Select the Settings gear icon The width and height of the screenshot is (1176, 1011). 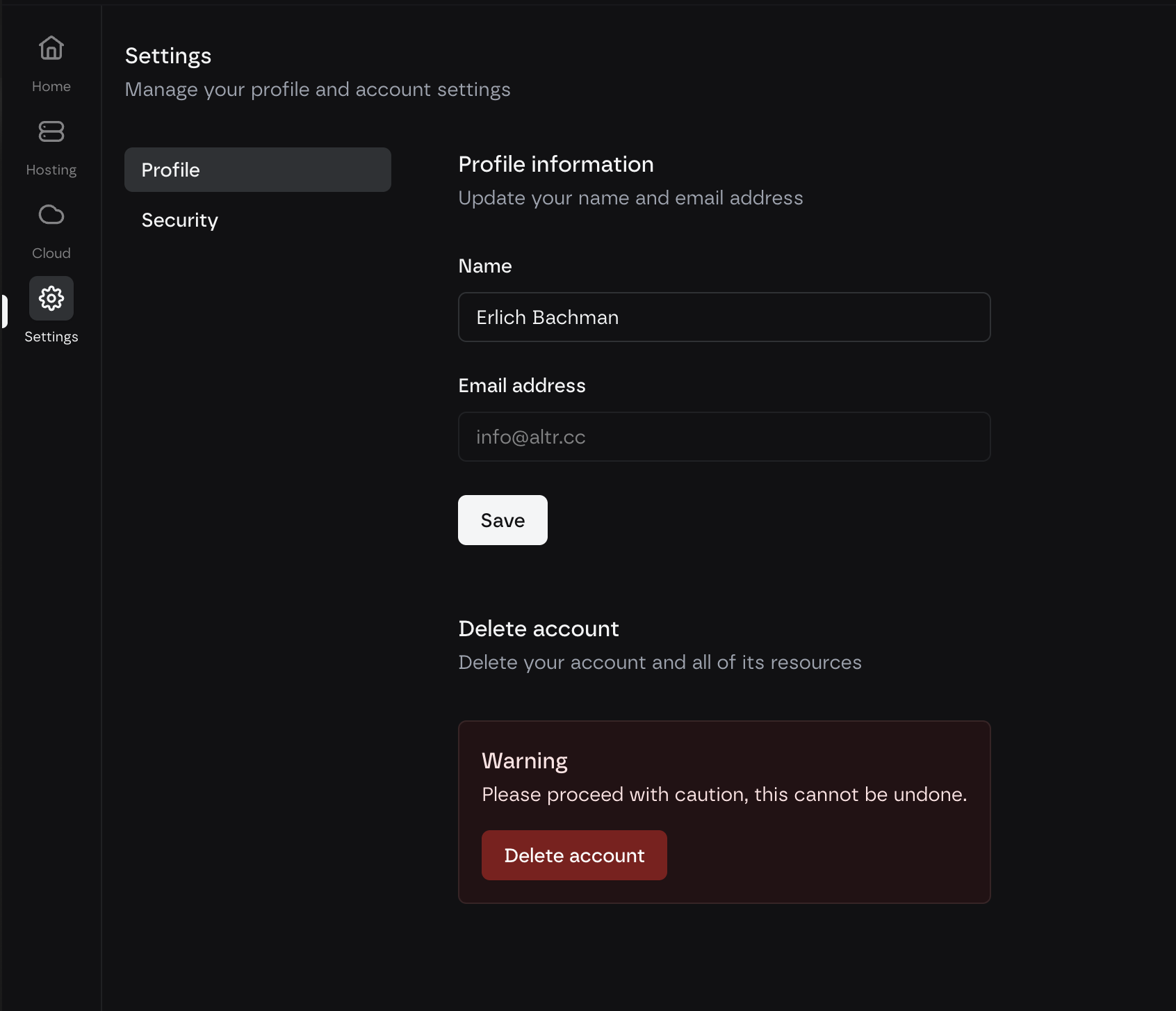click(51, 298)
